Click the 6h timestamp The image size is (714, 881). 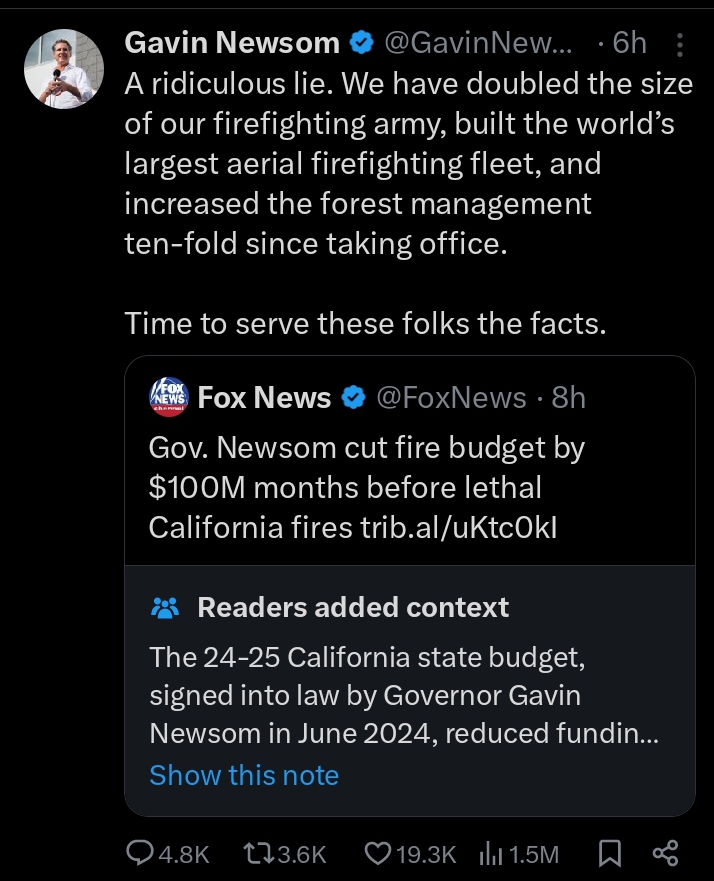point(629,43)
